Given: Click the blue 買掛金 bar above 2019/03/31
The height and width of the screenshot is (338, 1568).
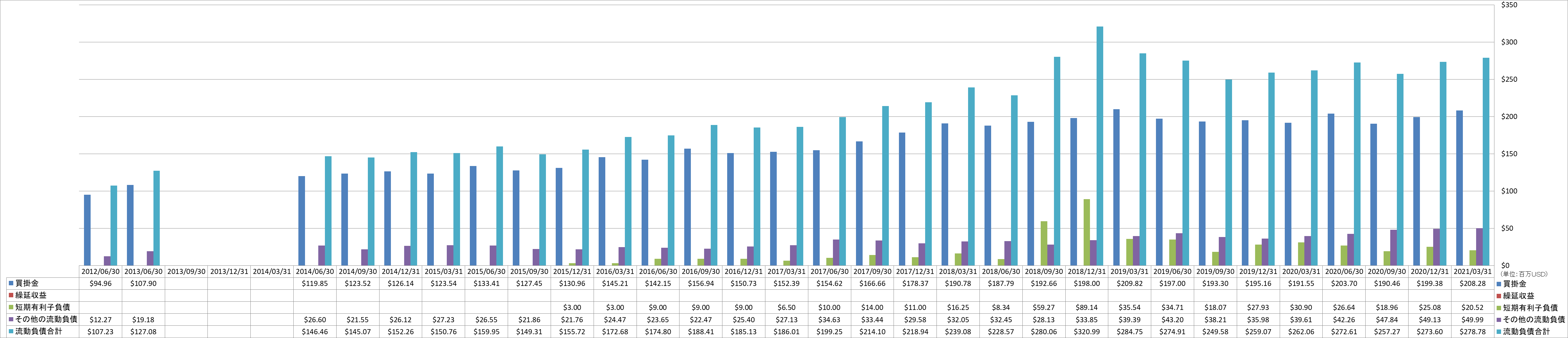Looking at the screenshot, I should click(x=1116, y=187).
